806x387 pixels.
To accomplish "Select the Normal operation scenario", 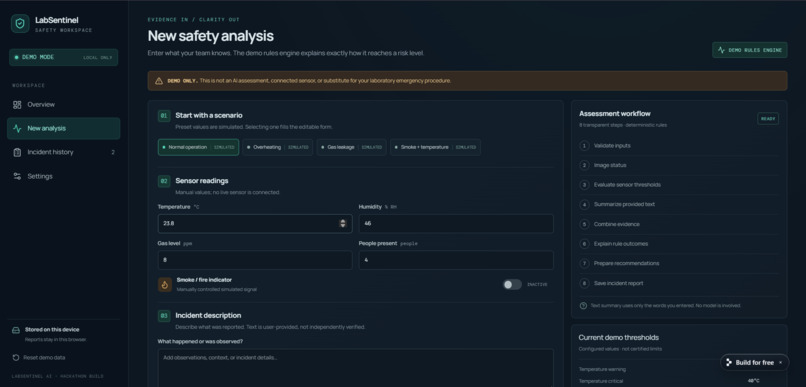I will pos(198,147).
